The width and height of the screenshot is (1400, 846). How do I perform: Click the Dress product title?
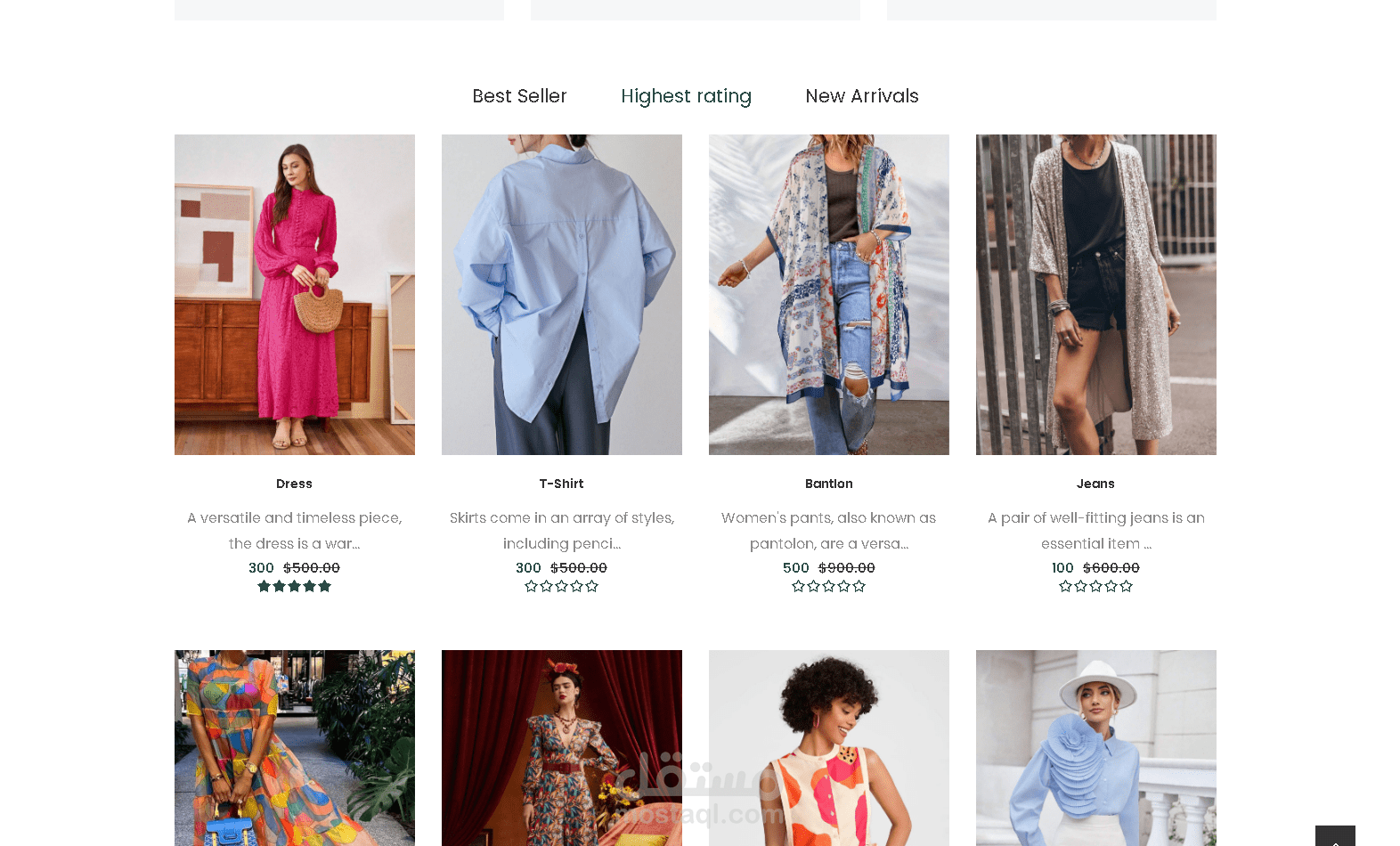(x=294, y=484)
